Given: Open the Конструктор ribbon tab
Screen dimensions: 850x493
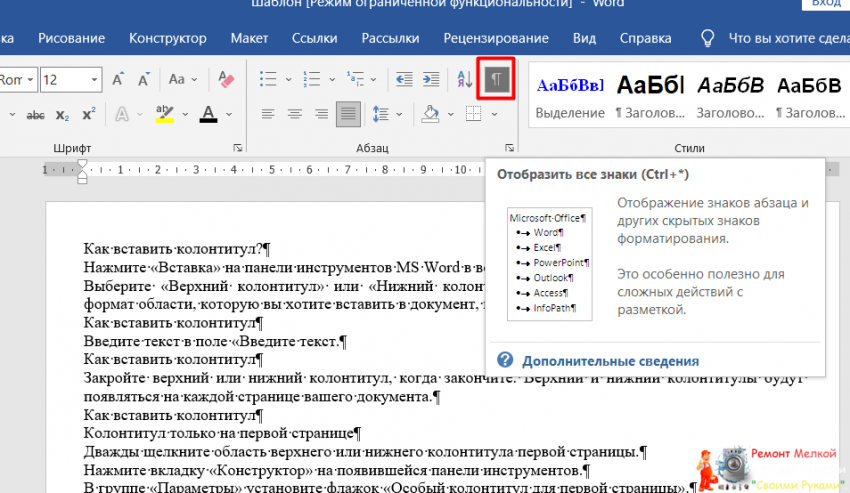Looking at the screenshot, I should pos(167,38).
